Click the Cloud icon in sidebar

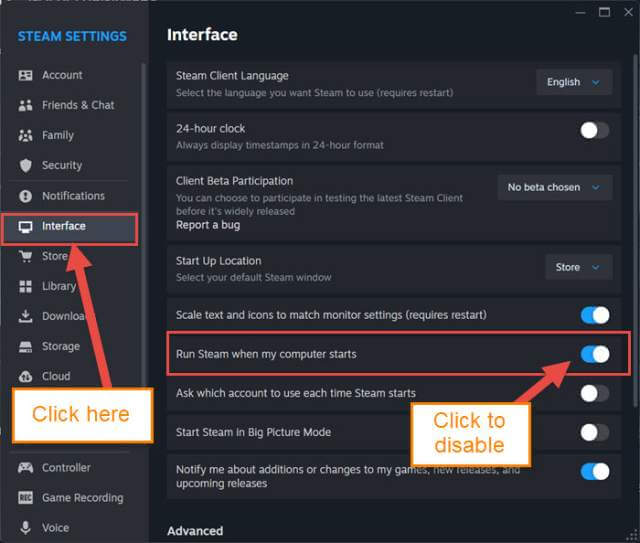coord(25,376)
